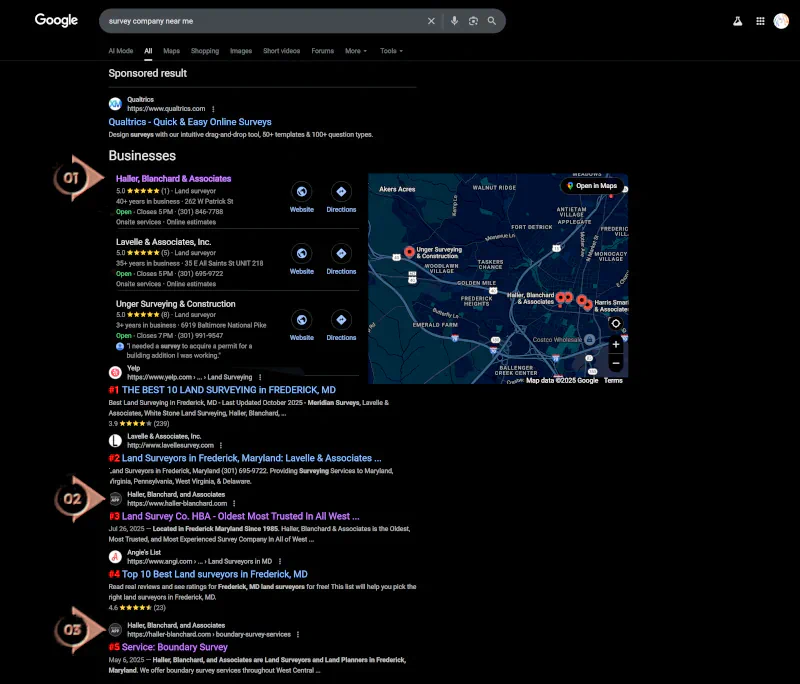Switch to the Maps tab
Viewport: 800px width, 684px height.
tap(172, 51)
